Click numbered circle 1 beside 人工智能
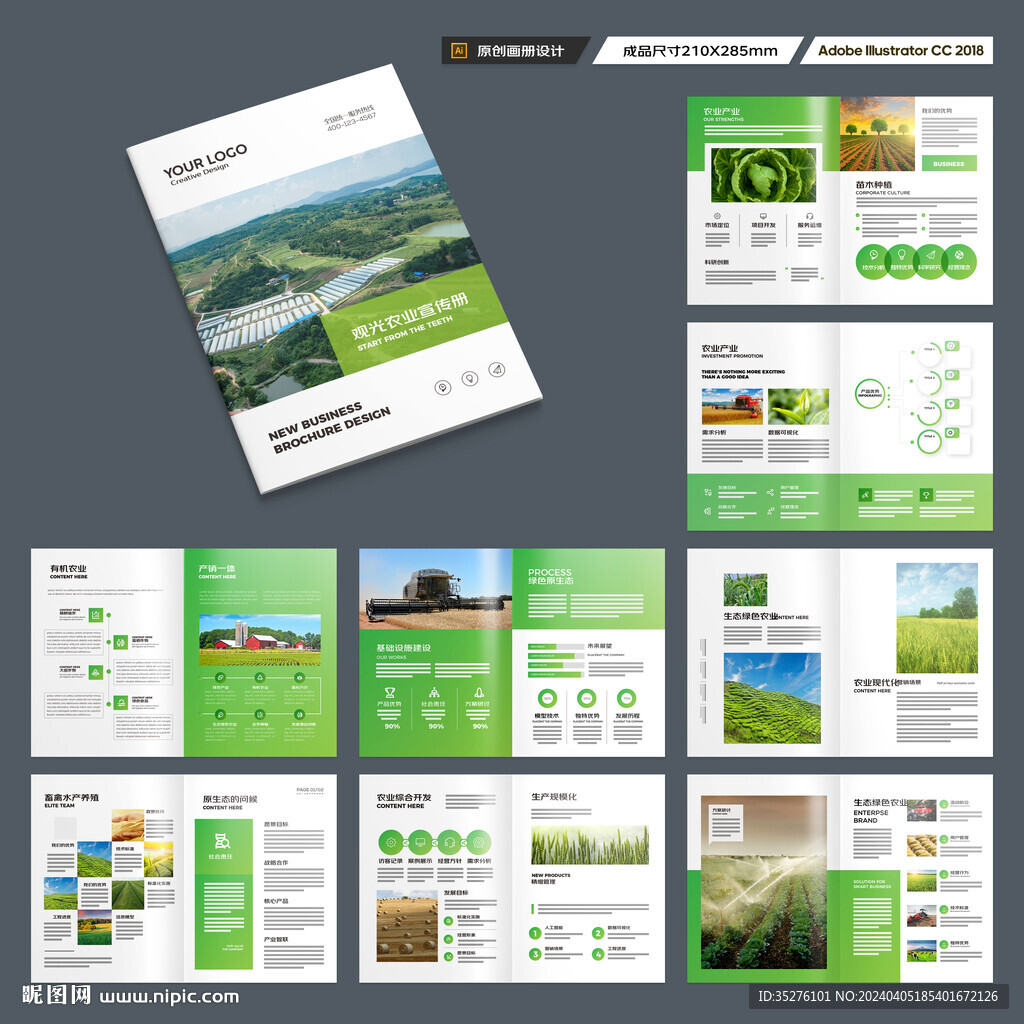The height and width of the screenshot is (1024, 1024). click(x=535, y=933)
